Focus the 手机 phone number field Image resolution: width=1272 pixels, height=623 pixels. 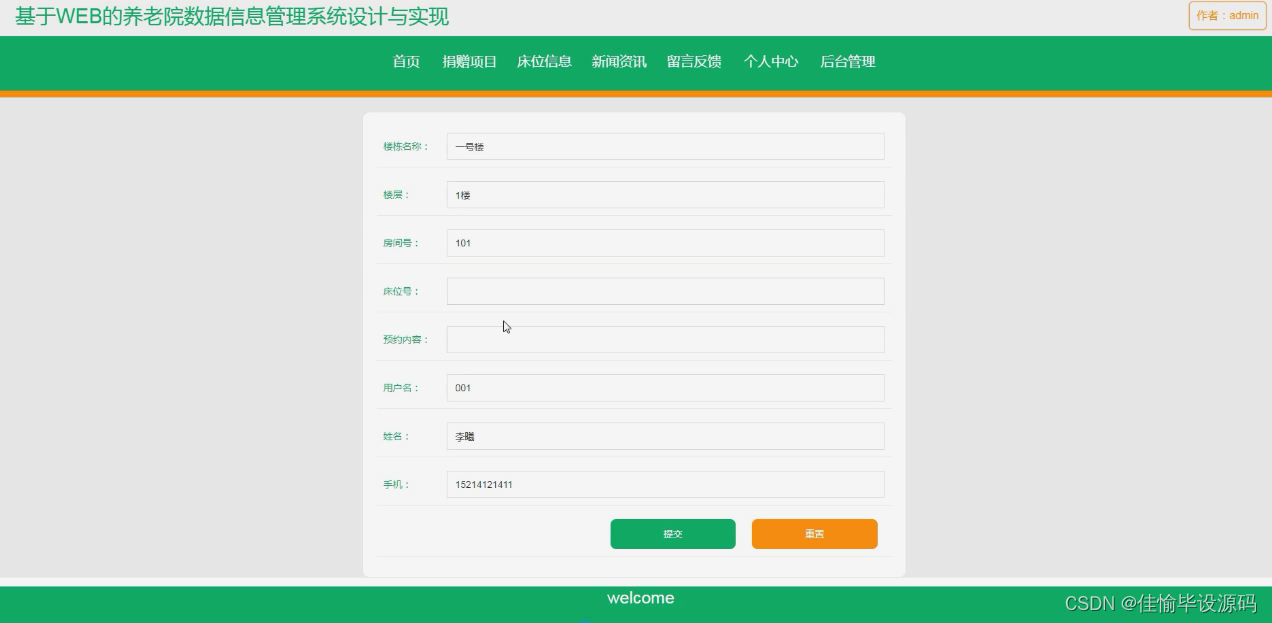coord(665,484)
